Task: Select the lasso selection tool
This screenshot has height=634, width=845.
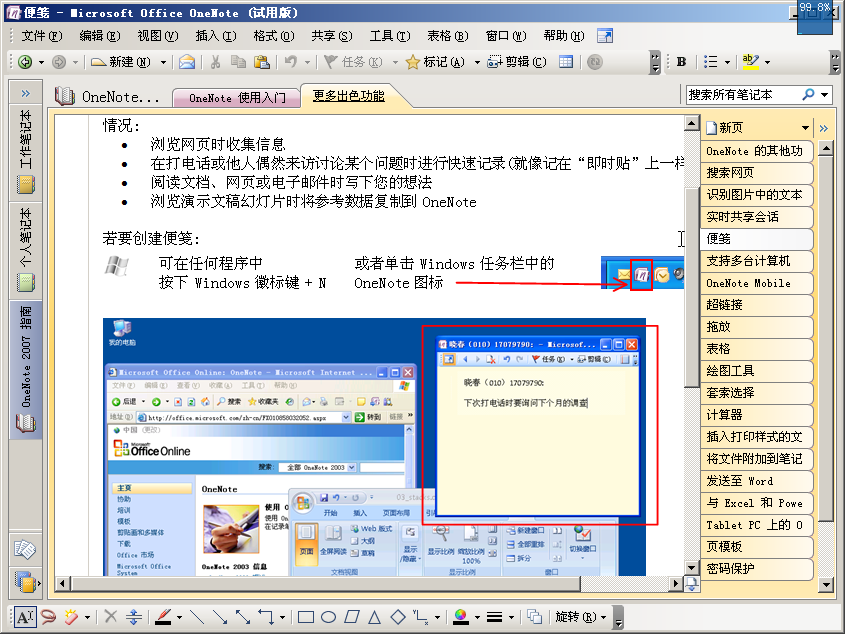Action: tap(46, 617)
